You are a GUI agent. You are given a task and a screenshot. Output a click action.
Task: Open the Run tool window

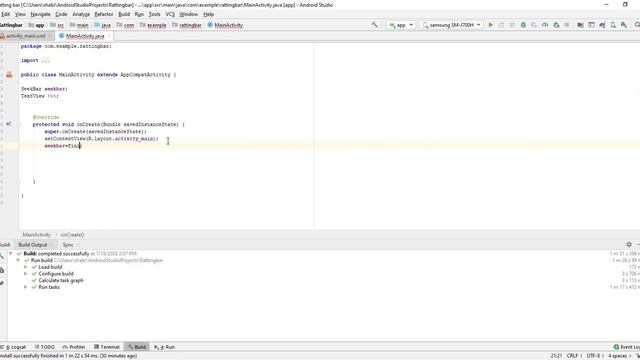tap(164, 347)
